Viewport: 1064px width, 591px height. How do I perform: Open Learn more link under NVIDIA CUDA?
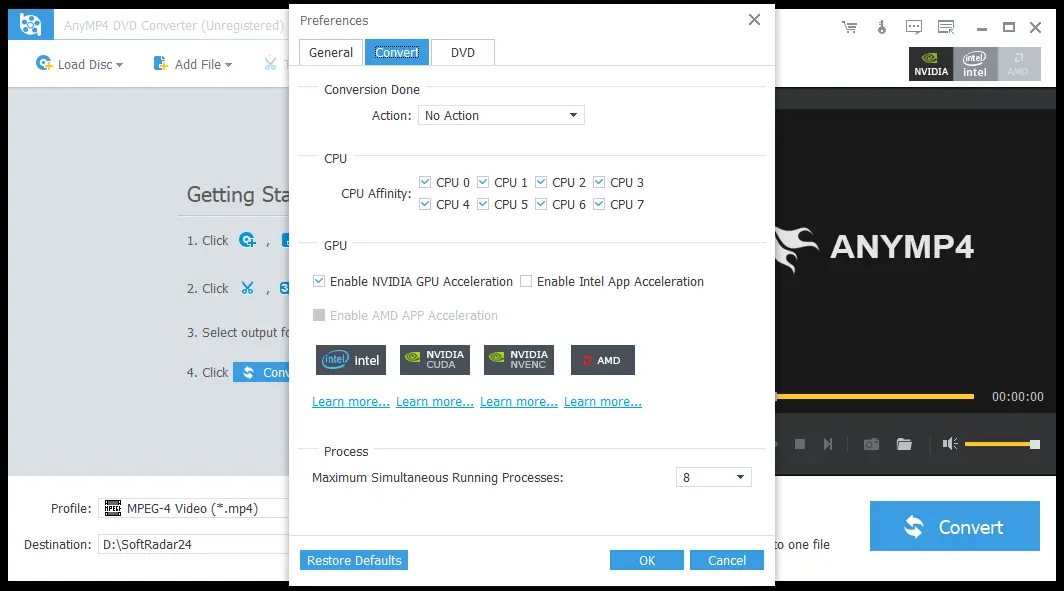coord(435,402)
